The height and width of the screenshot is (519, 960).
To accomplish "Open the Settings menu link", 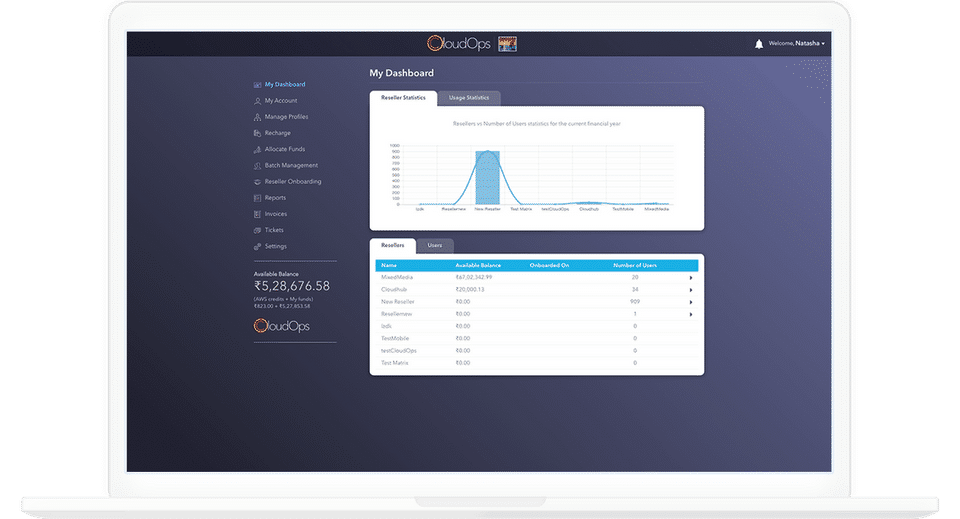I will point(276,247).
